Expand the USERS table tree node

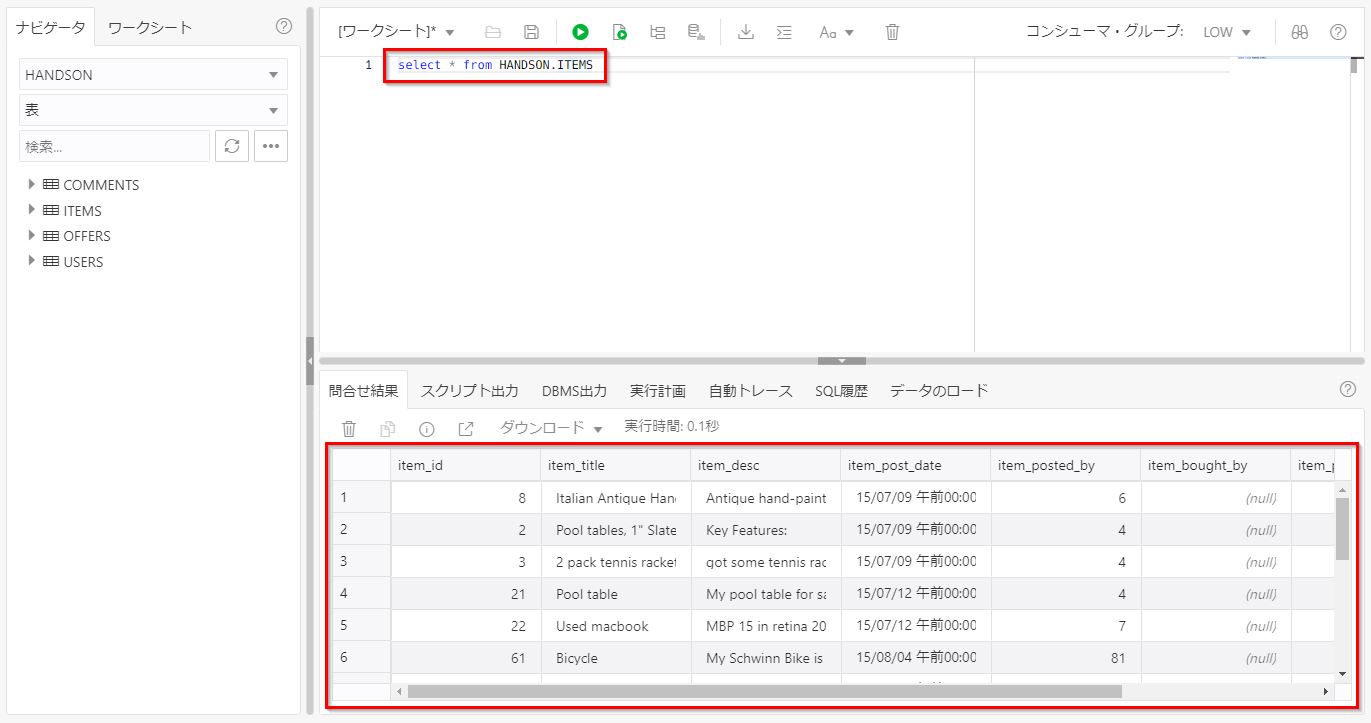[x=32, y=261]
